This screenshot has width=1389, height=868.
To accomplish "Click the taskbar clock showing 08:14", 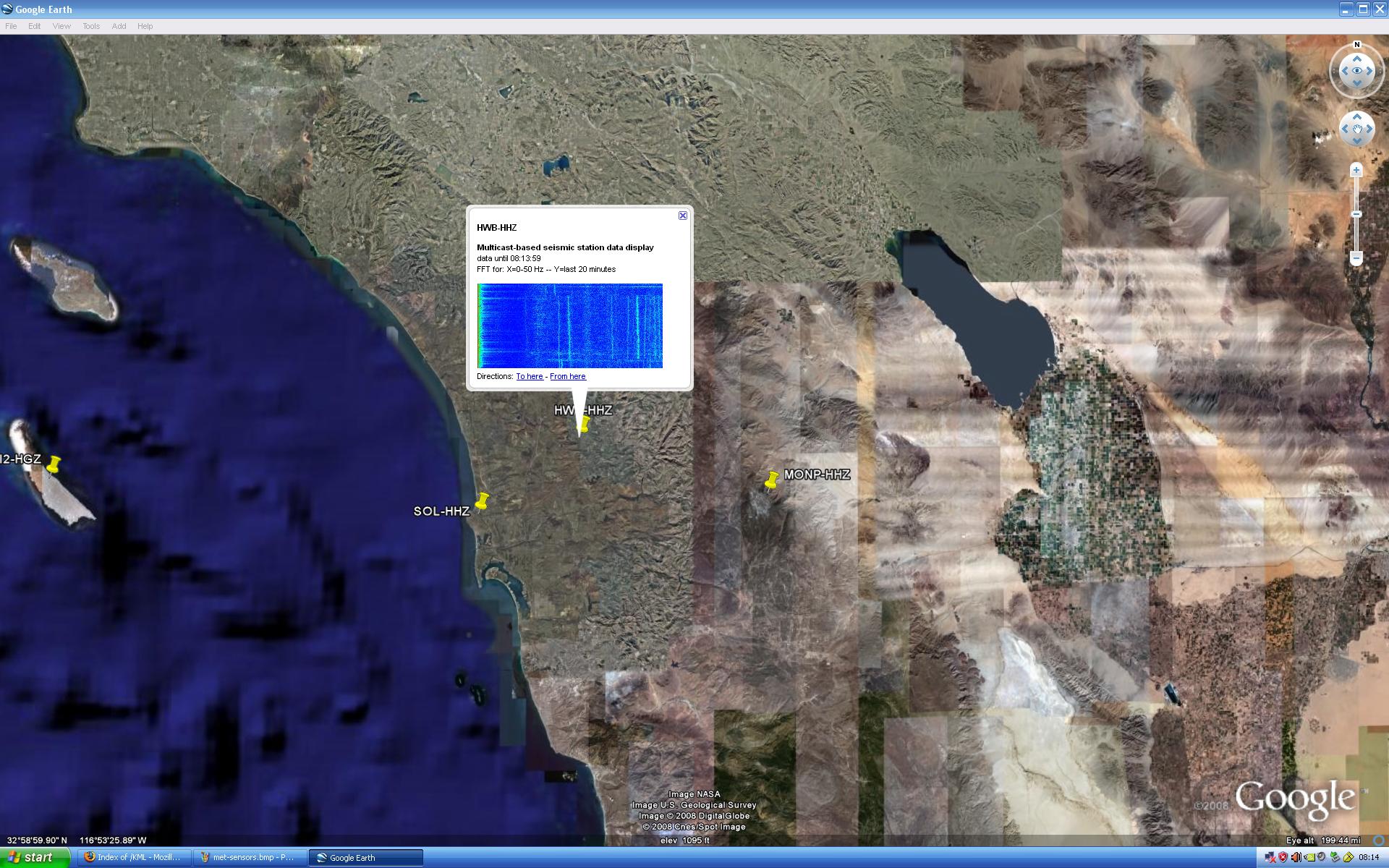I will click(1369, 857).
